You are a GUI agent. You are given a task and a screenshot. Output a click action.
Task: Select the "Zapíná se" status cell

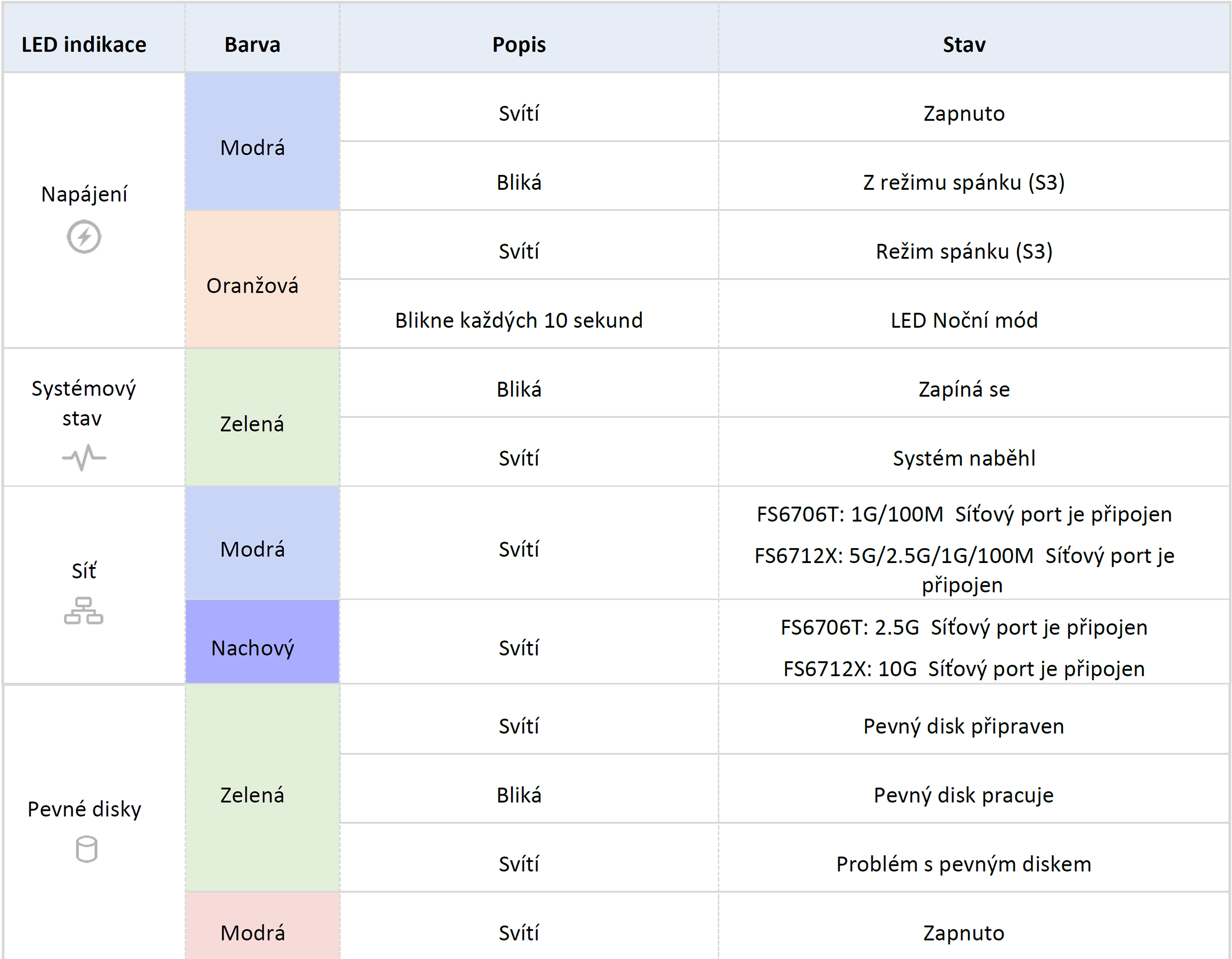(964, 389)
